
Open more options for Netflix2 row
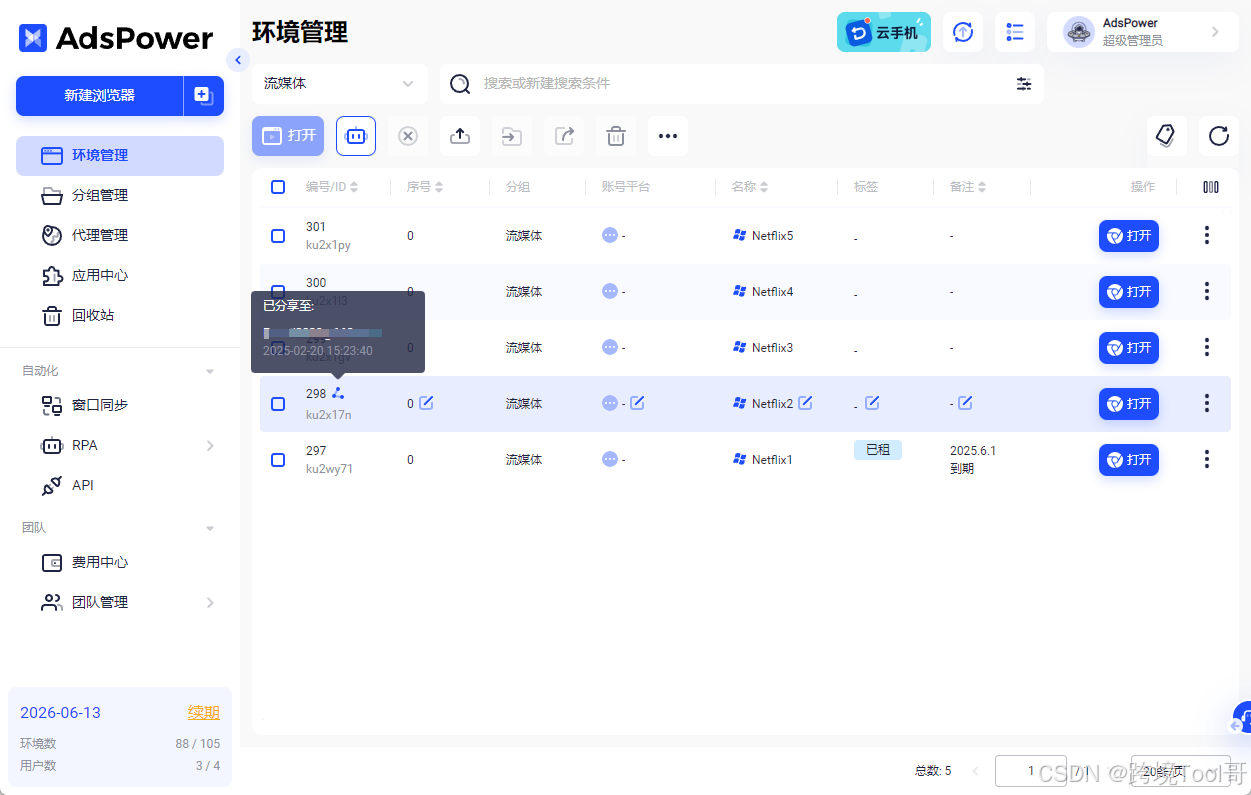(1207, 404)
